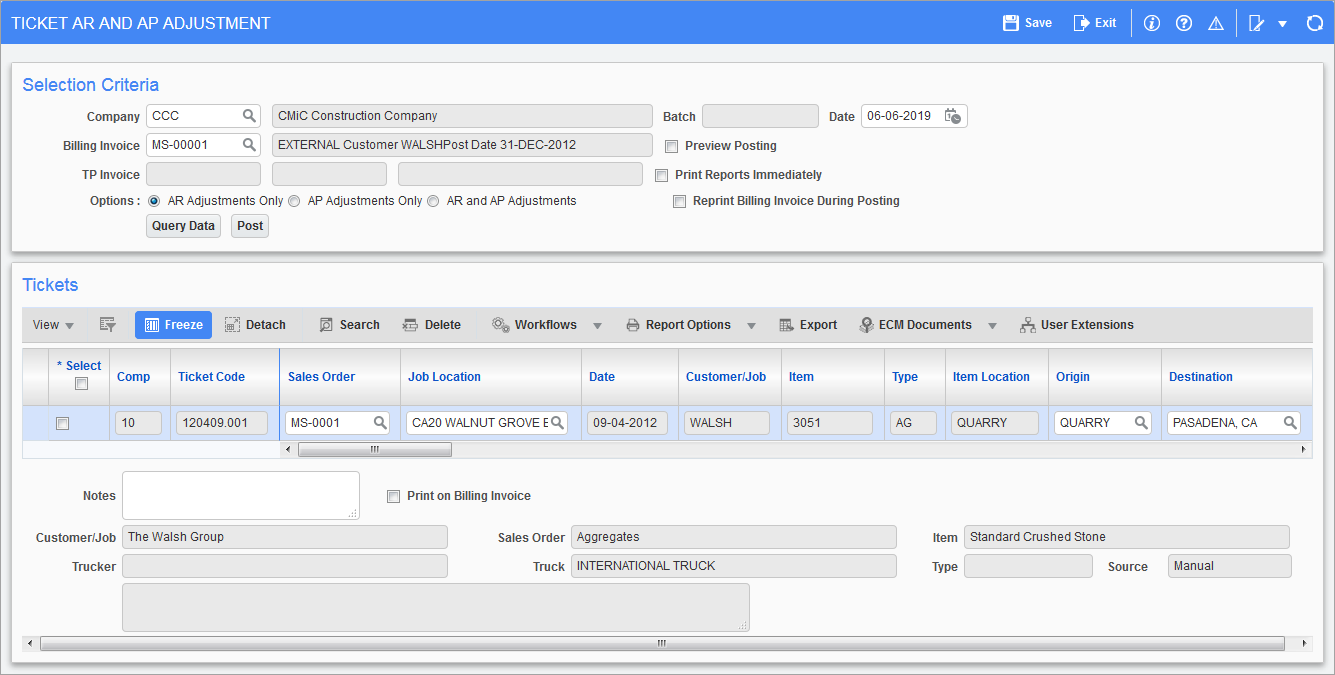The width and height of the screenshot is (1335, 675).
Task: Click the refresh icon in title bar
Action: (x=1315, y=23)
